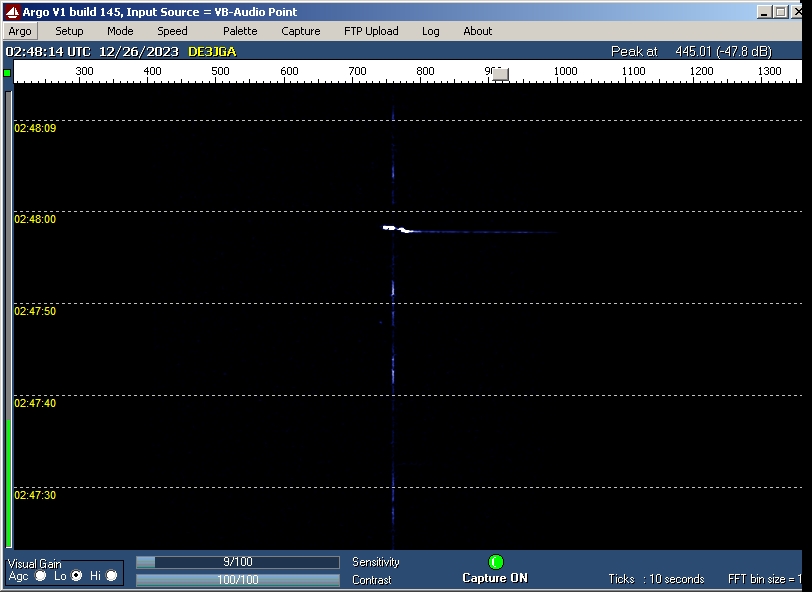Click the Capture ON label
Viewport: 812px width, 592px height.
[x=495, y=579]
